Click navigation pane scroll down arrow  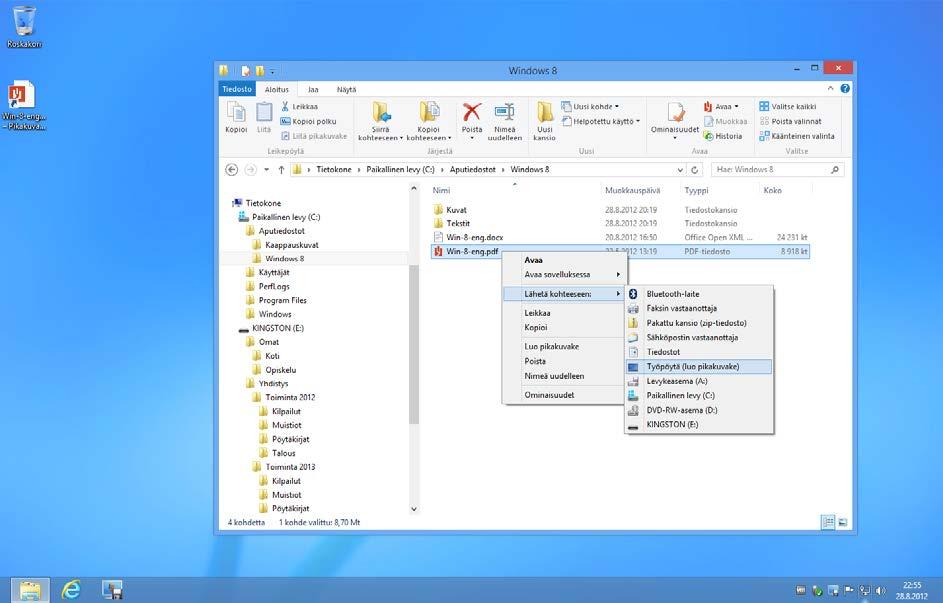(414, 509)
